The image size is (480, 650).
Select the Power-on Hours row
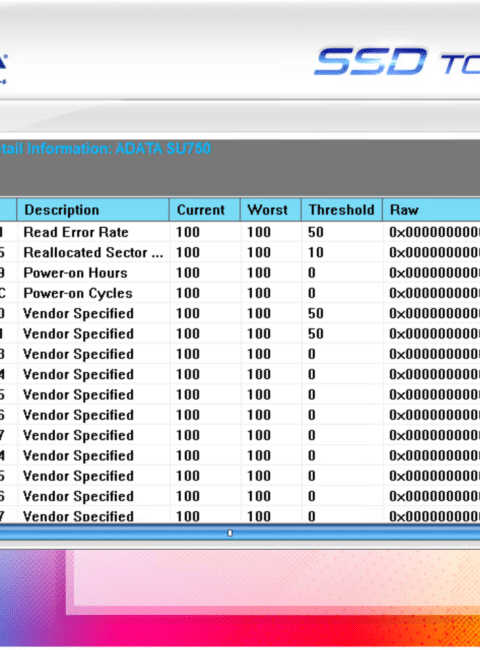(x=240, y=273)
